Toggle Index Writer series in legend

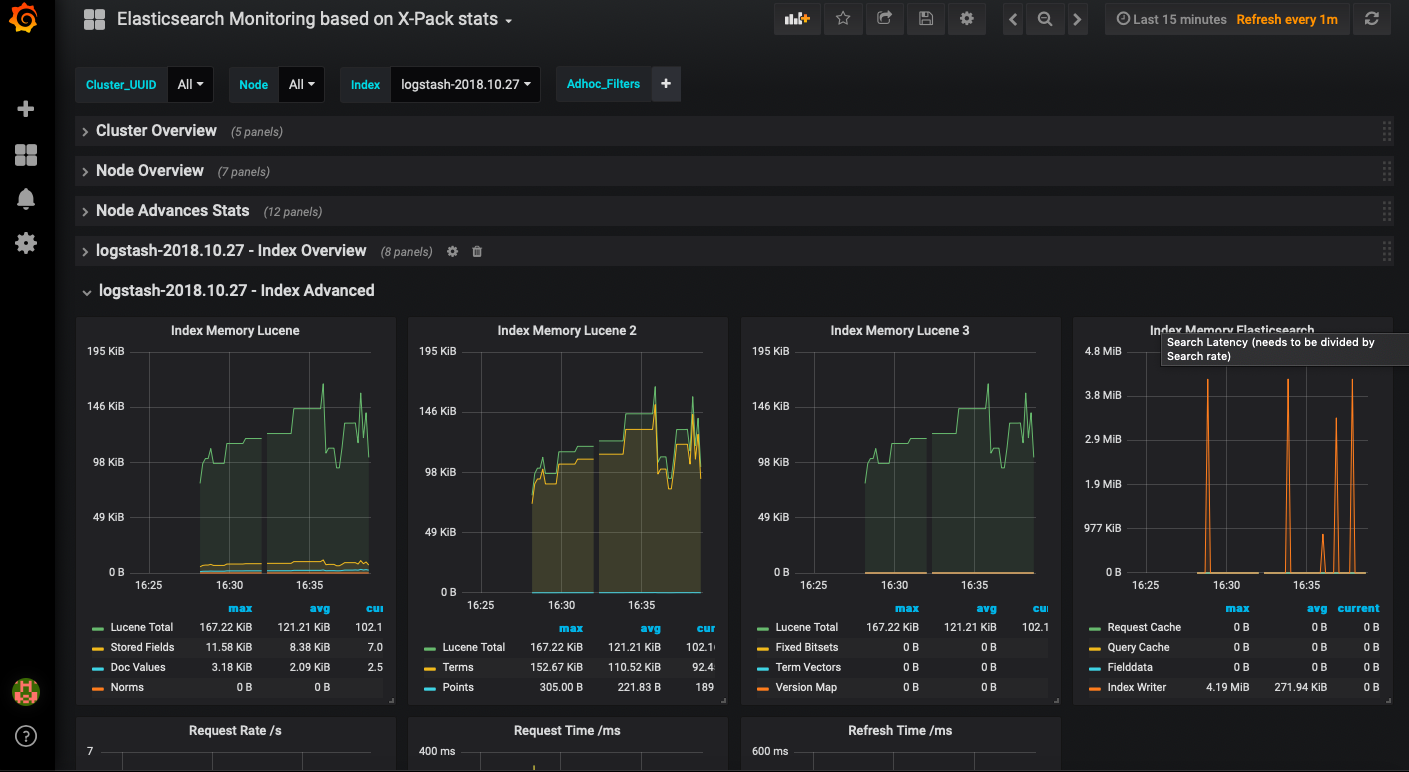click(x=1136, y=687)
